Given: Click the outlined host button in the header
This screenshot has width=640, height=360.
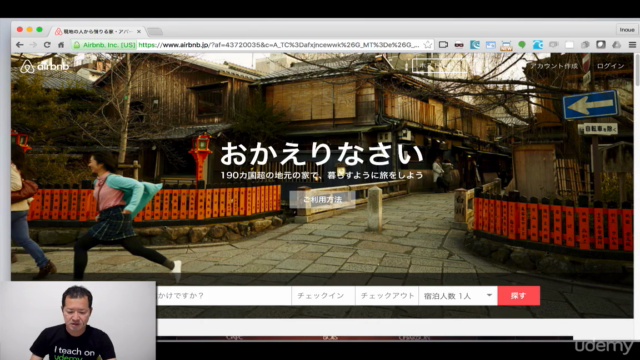Looking at the screenshot, I should 439,66.
